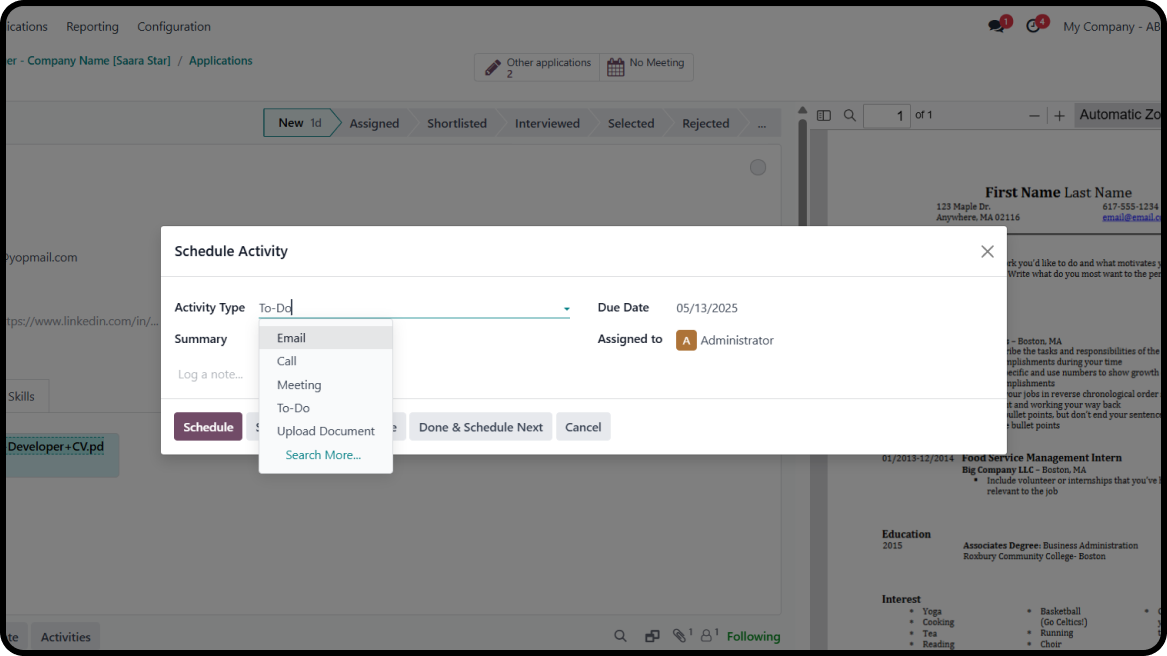Expand the stage overflow "..." menu
This screenshot has height=656, width=1167.
pyautogui.click(x=762, y=124)
